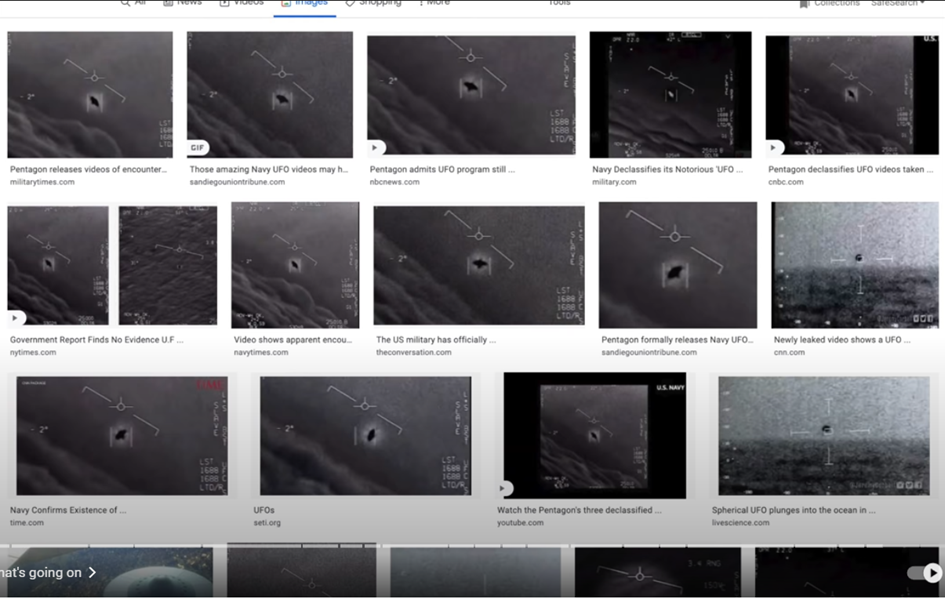Viewport: 945px width, 599px height.
Task: Click the seti.org source text
Action: 267,523
